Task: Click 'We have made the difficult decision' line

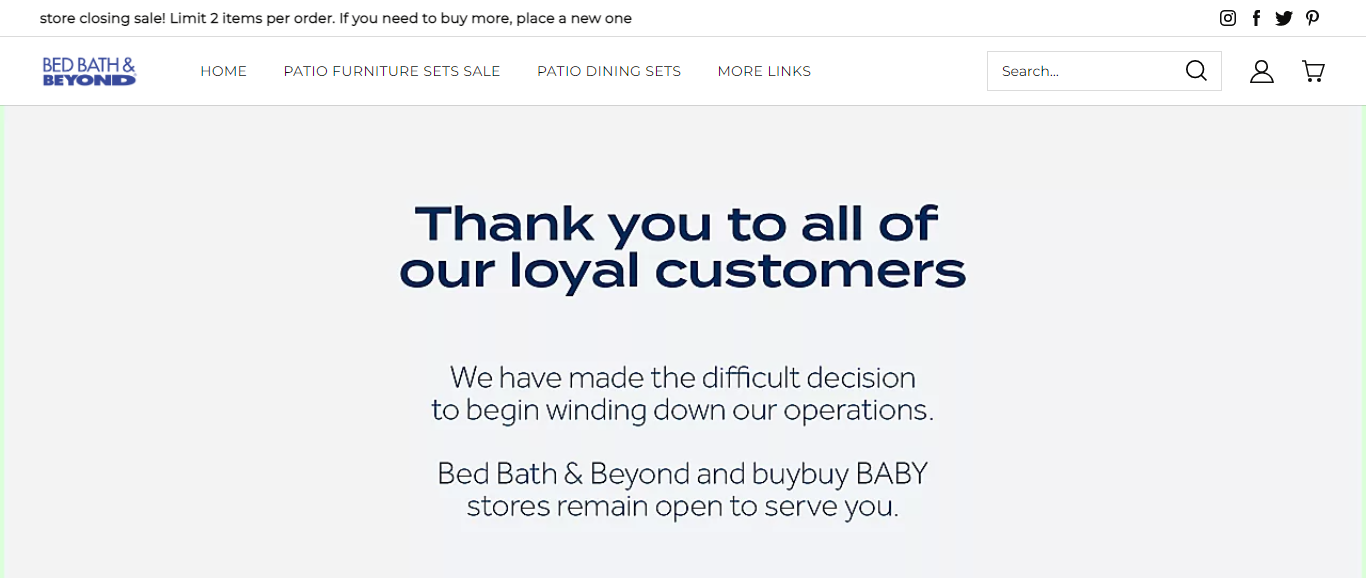Action: (x=683, y=378)
